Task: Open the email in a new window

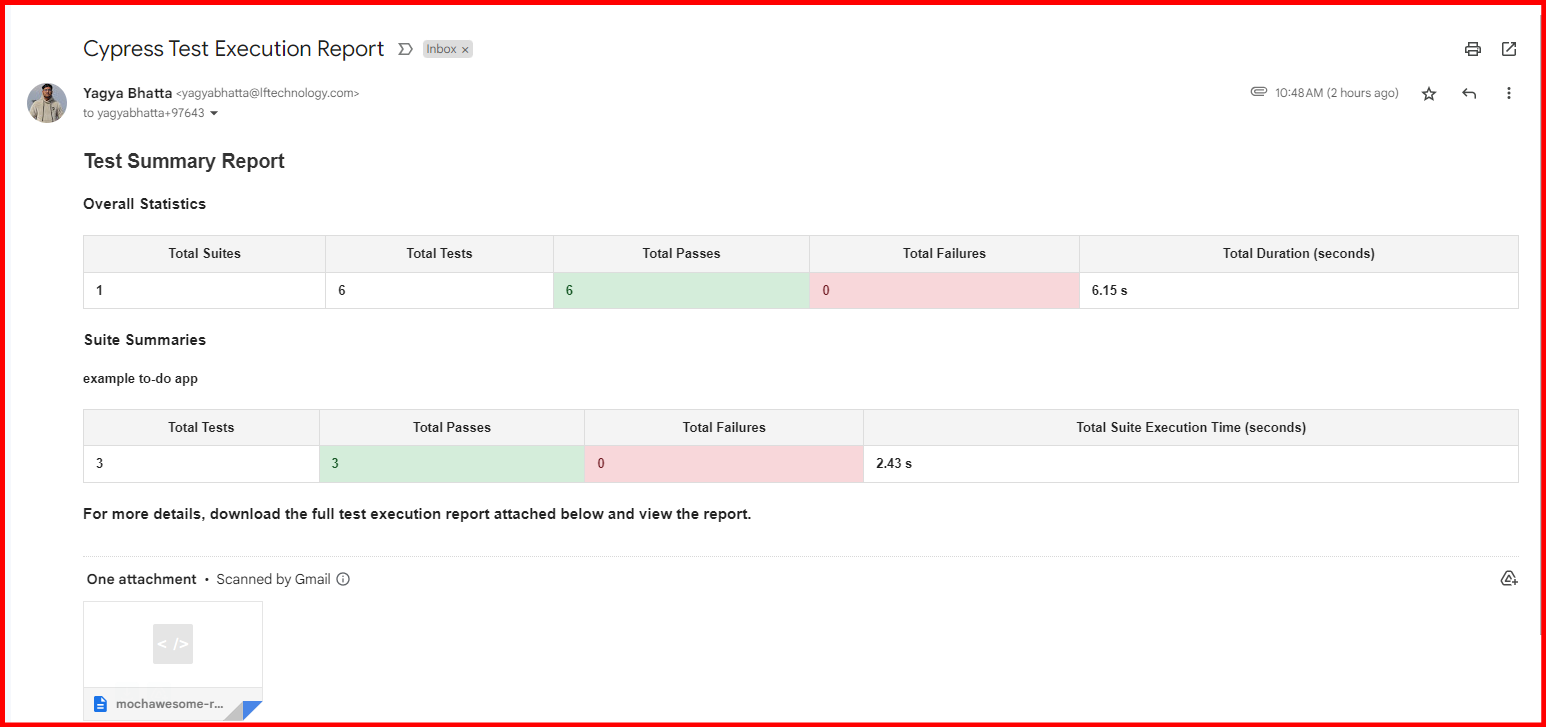Action: (x=1509, y=49)
